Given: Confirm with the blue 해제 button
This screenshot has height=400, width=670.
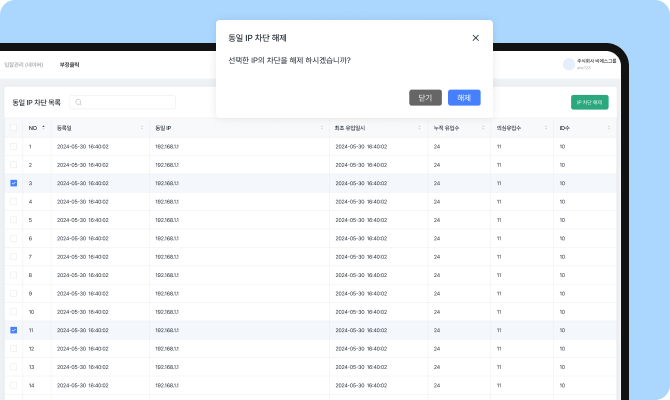Looking at the screenshot, I should (x=464, y=98).
